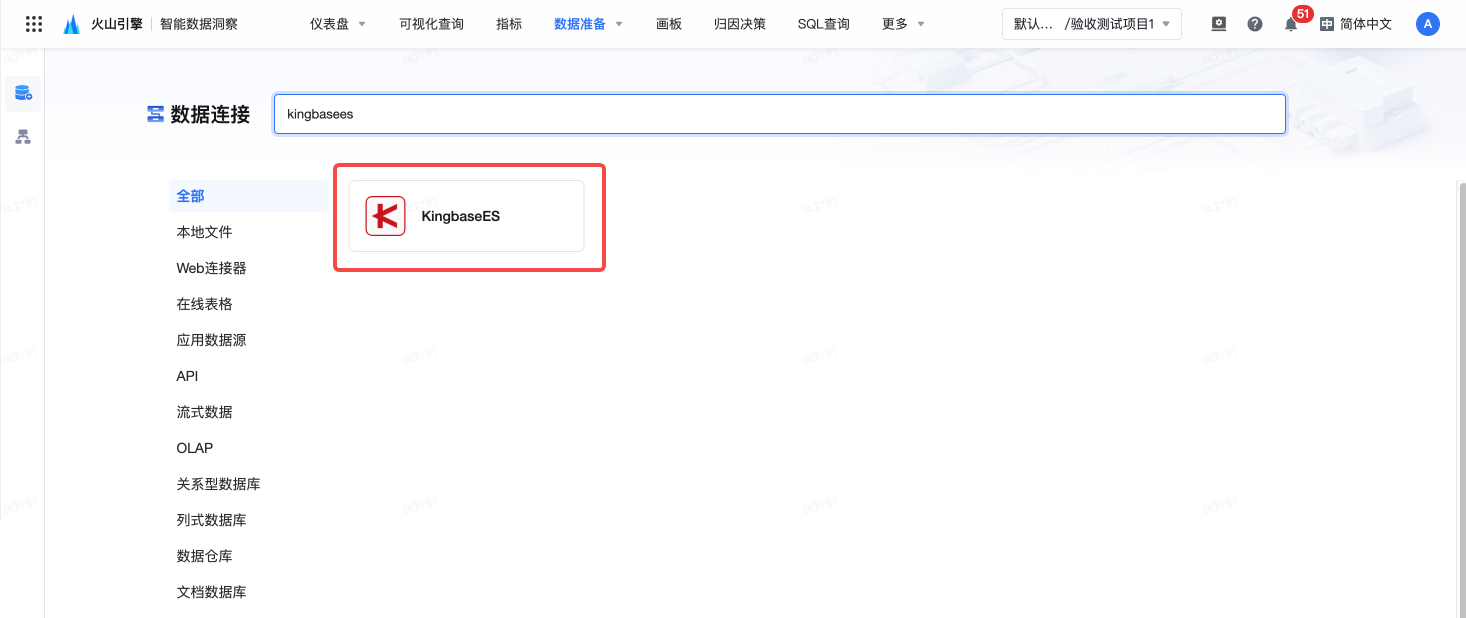Viewport: 1466px width, 618px height.
Task: Open the data model sidebar icon
Action: pyautogui.click(x=23, y=137)
